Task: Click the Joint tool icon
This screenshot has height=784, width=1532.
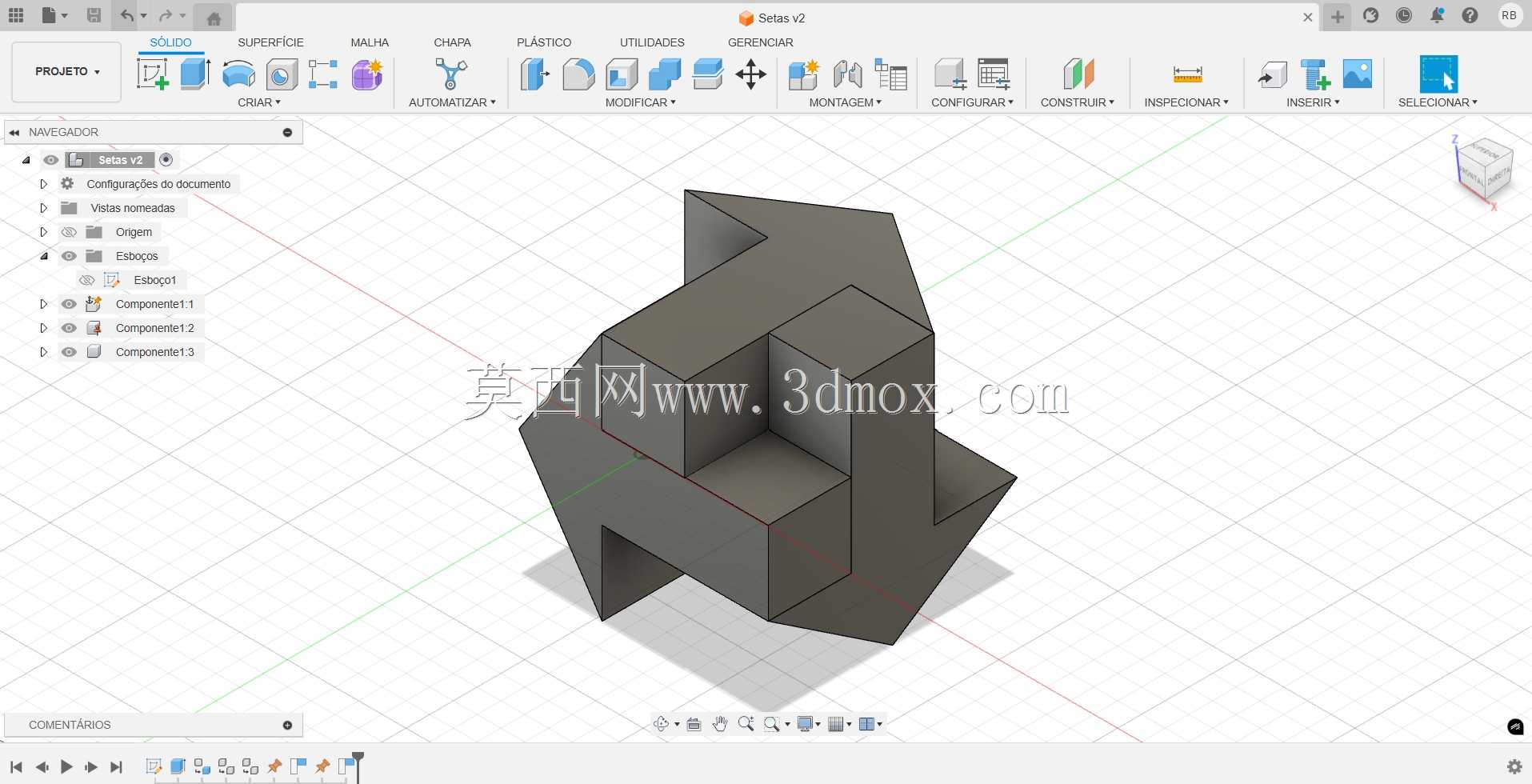Action: [847, 74]
